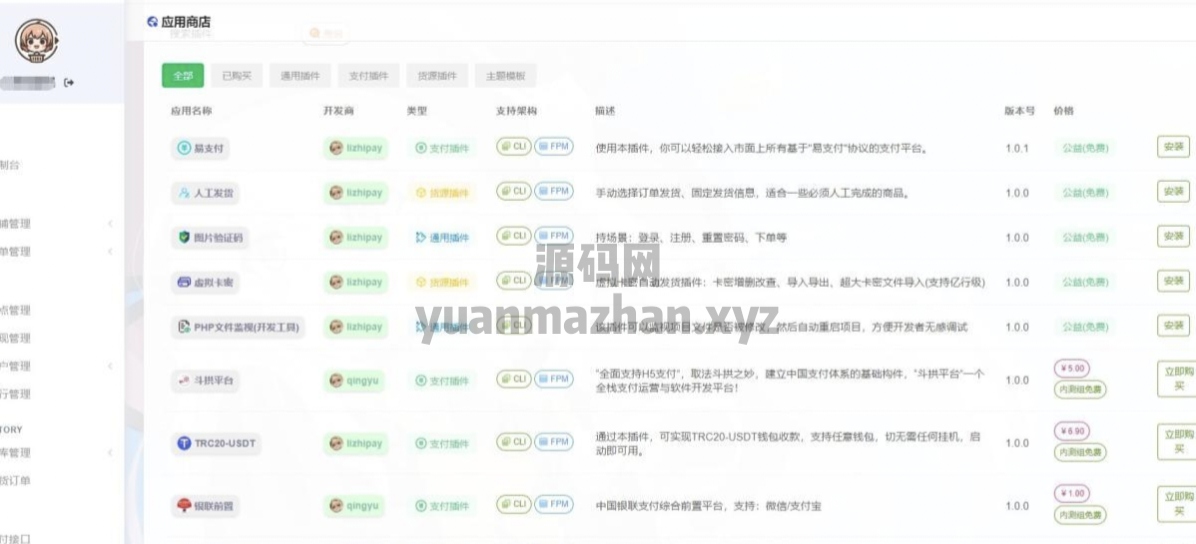Viewport: 1196px width, 544px height.
Task: Show the 主题模板 tab
Action: click(x=505, y=76)
